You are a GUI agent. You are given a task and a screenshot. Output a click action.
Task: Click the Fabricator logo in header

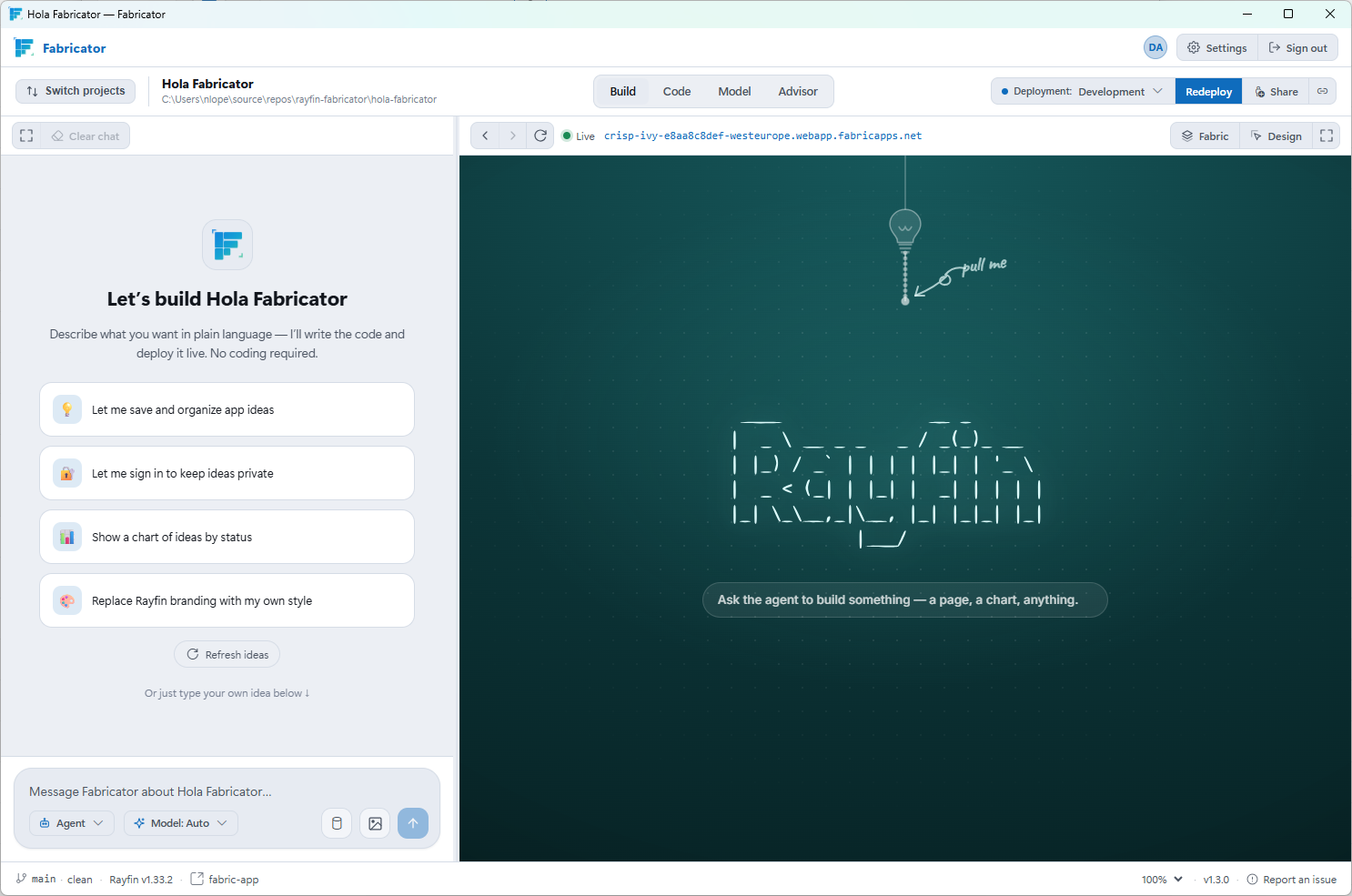point(25,48)
